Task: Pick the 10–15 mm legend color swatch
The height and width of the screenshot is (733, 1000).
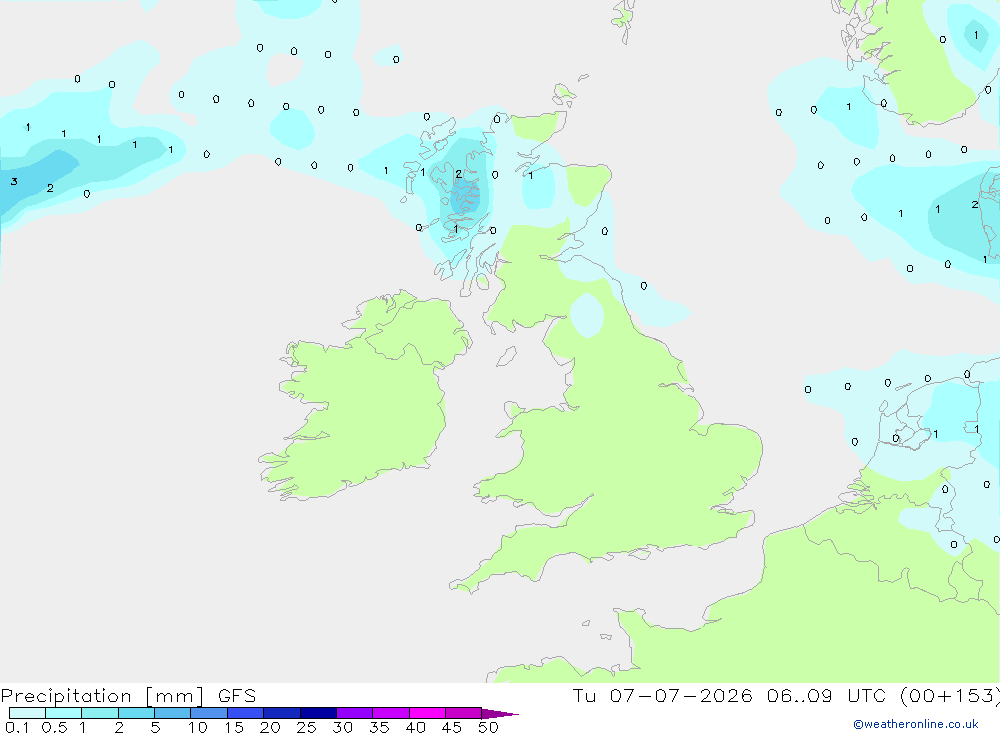Action: pyautogui.click(x=209, y=713)
